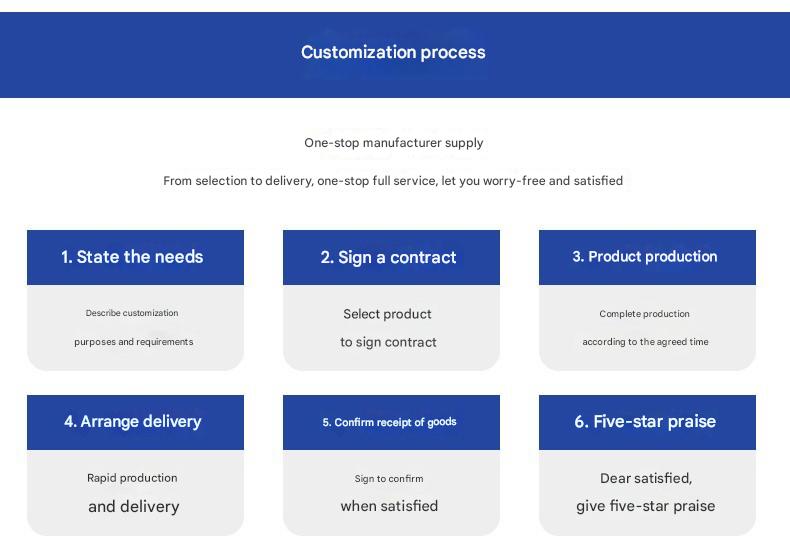The width and height of the screenshot is (790, 558).
Task: Click the "One-stop manufacturer supply" subtitle
Action: point(394,143)
